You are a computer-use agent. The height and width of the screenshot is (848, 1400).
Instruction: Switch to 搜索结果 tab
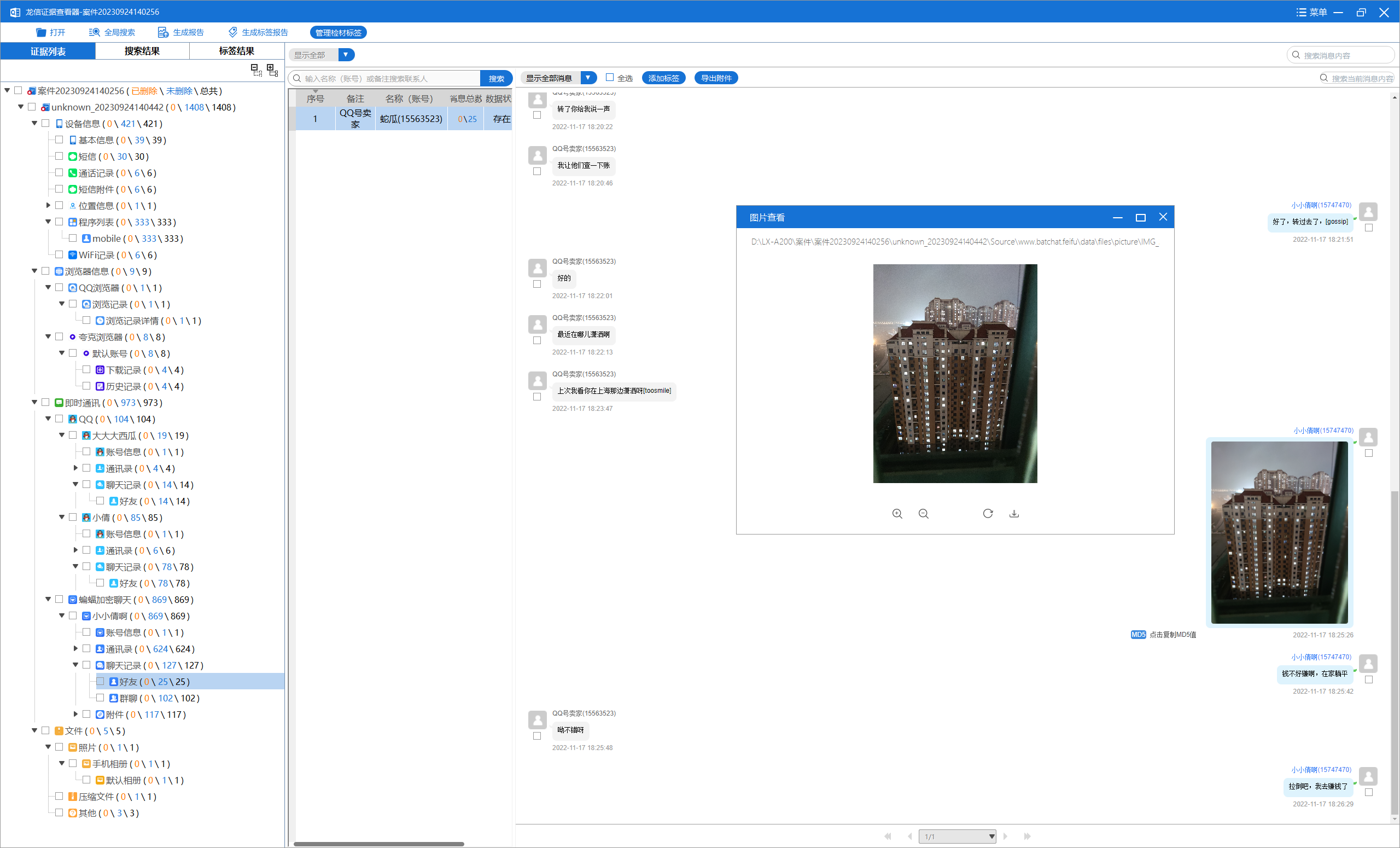pos(142,51)
